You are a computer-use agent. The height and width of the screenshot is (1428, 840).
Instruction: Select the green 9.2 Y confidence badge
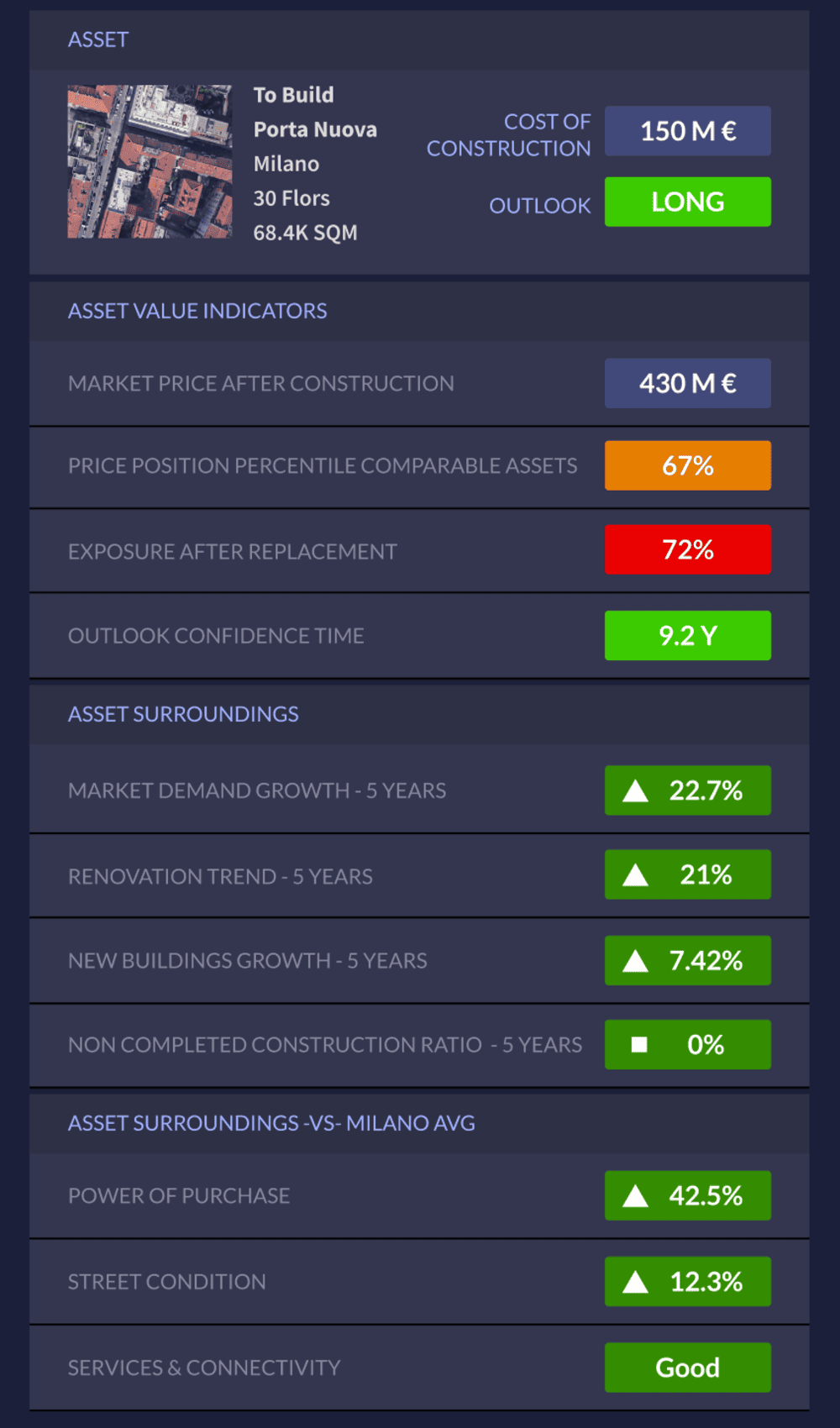(x=687, y=636)
